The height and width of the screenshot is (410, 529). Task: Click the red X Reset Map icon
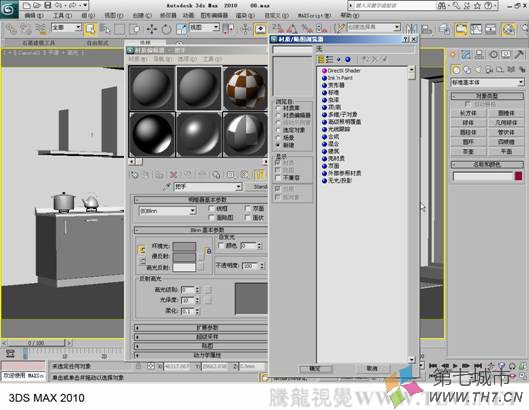[x=173, y=174]
